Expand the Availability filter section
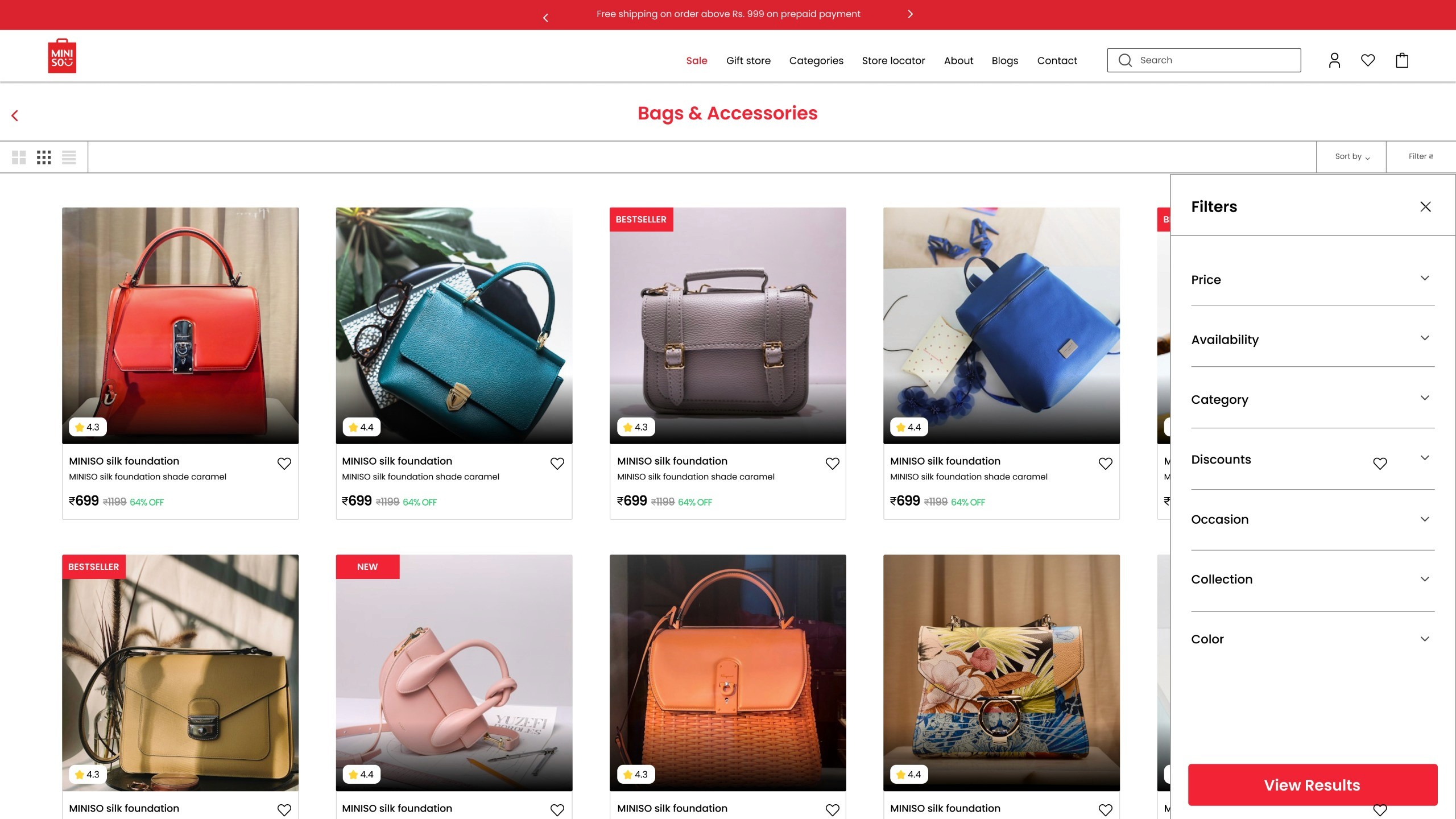1456x819 pixels. [1313, 340]
